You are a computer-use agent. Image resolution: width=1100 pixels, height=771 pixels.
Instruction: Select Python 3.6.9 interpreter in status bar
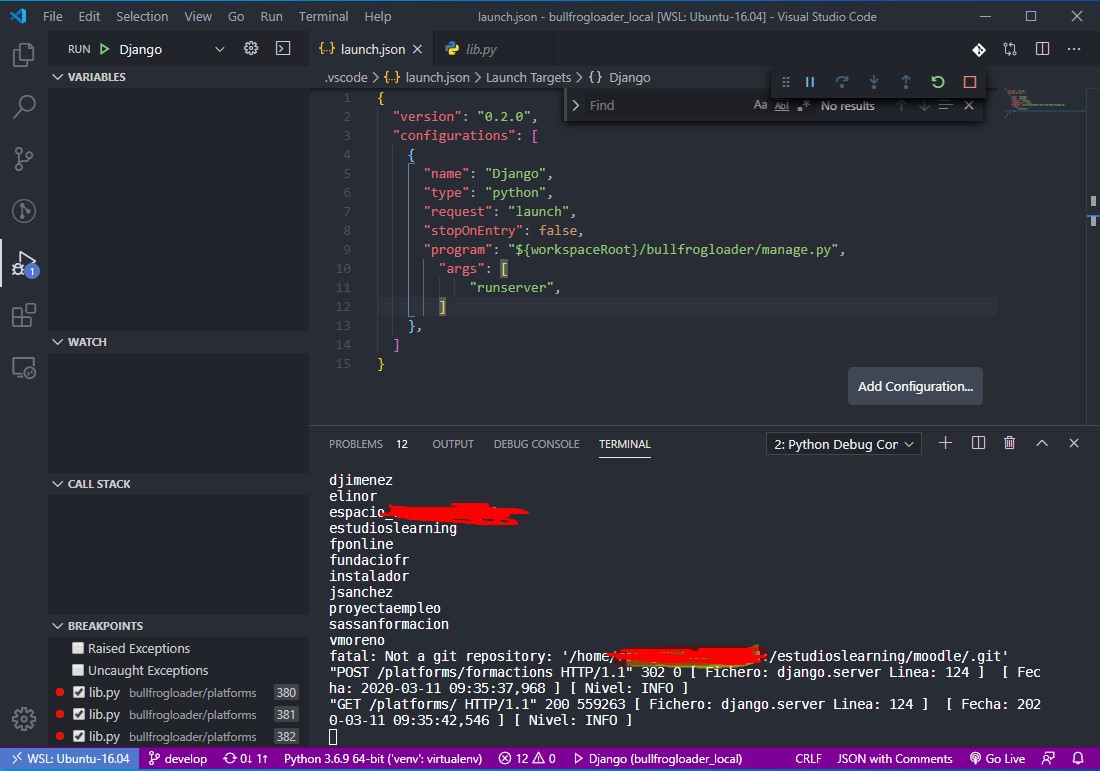pos(383,758)
